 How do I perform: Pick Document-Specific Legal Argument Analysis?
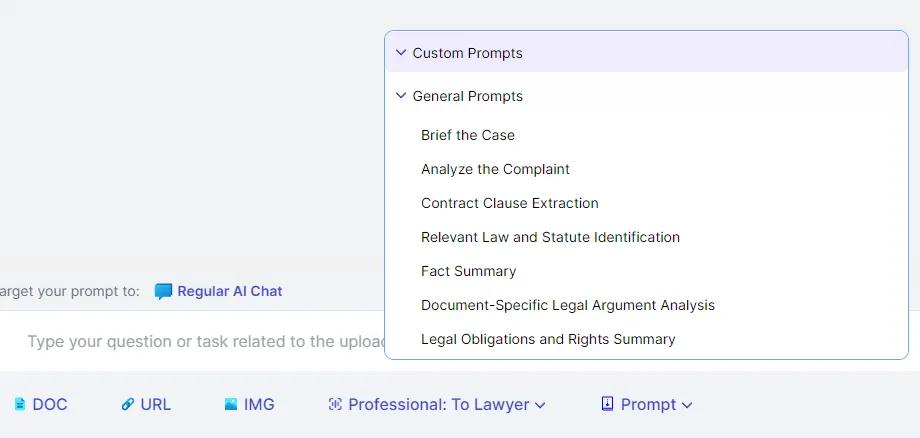point(568,305)
